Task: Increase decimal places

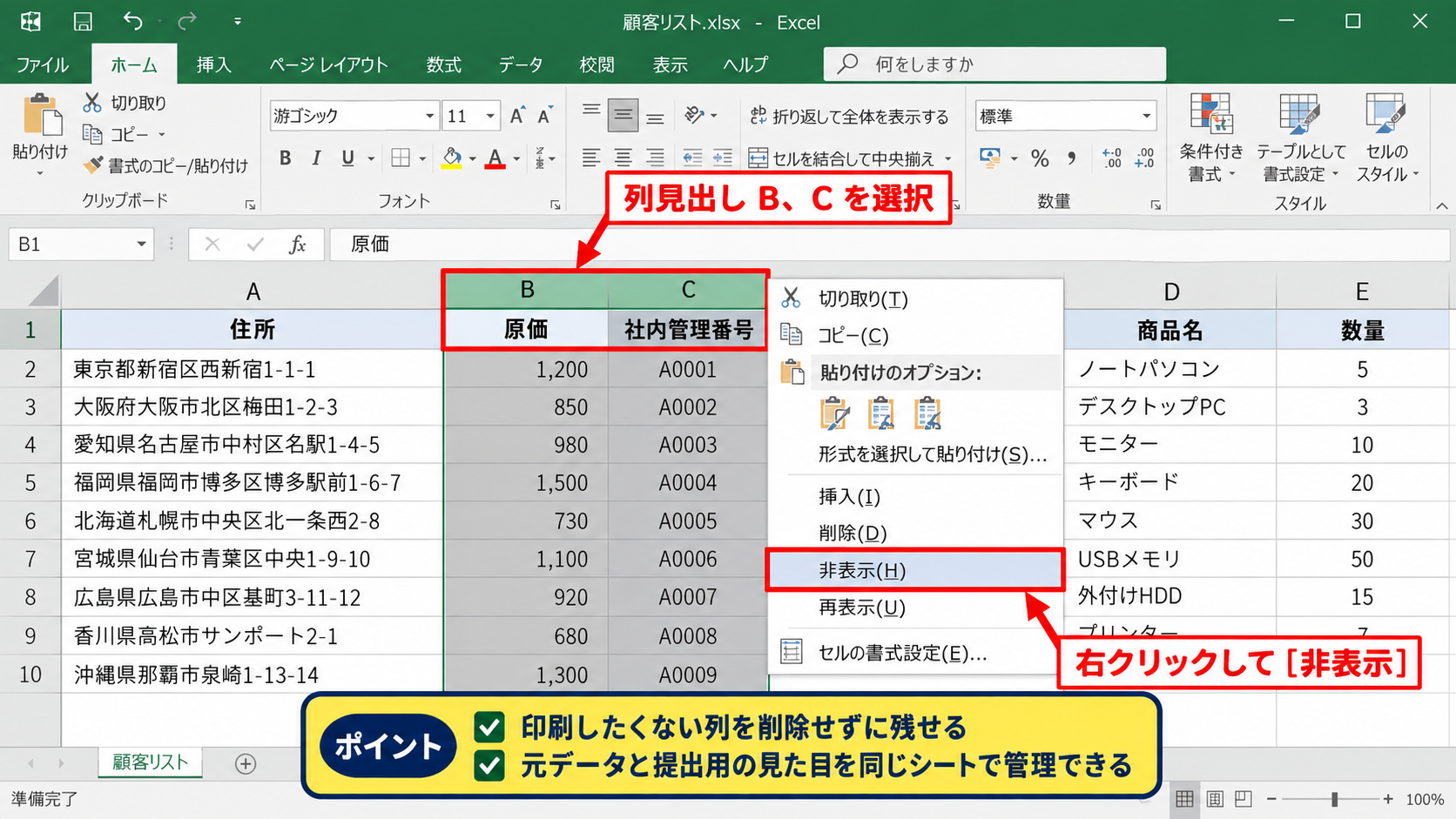Action: 1112,158
